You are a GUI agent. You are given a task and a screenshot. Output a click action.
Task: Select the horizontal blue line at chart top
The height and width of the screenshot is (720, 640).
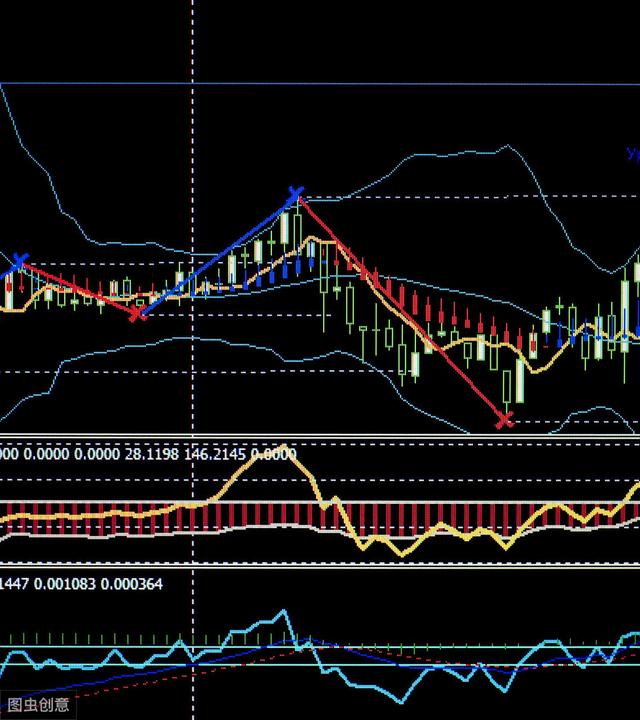320,83
